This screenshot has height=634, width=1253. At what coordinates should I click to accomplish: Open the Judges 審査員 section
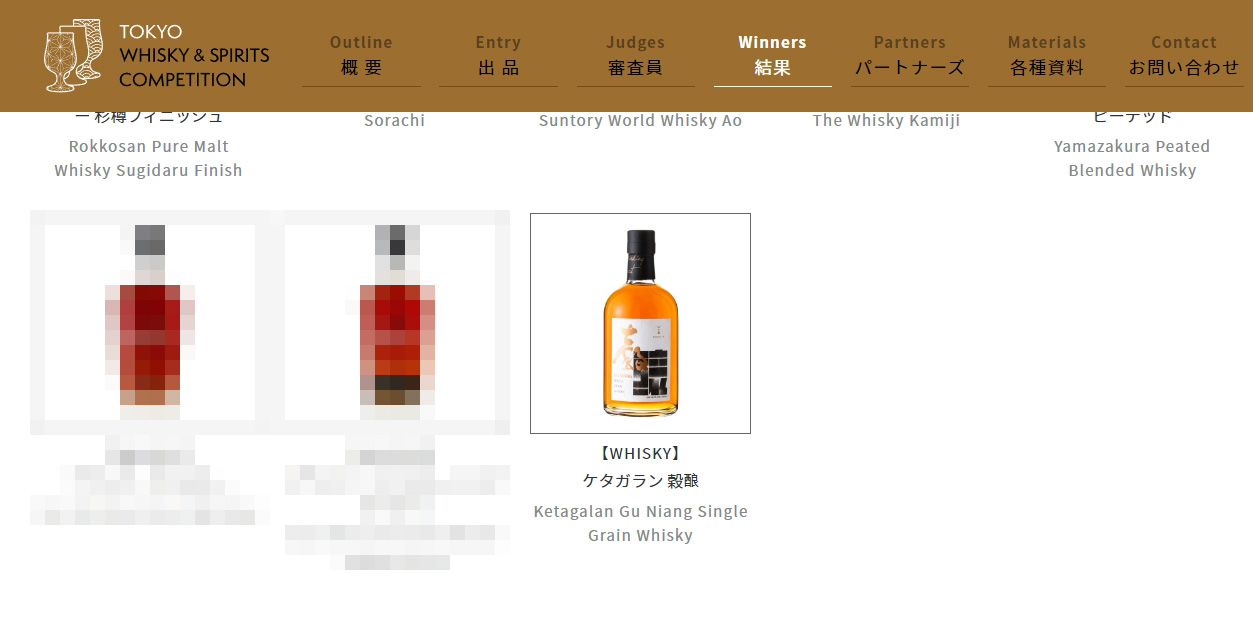(x=635, y=55)
